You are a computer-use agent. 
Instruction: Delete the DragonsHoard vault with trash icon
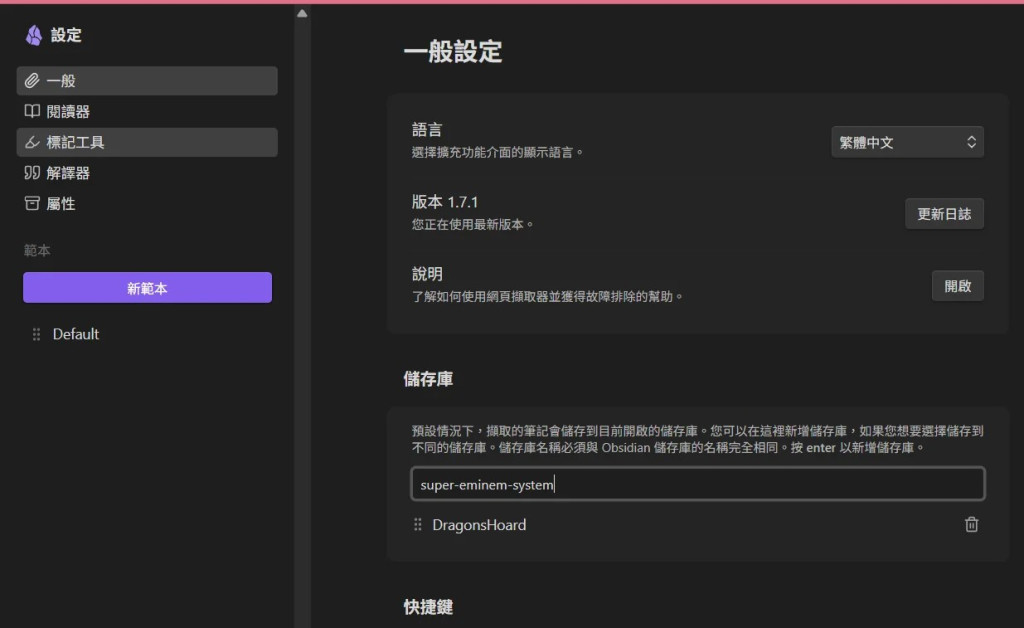pyautogui.click(x=971, y=524)
